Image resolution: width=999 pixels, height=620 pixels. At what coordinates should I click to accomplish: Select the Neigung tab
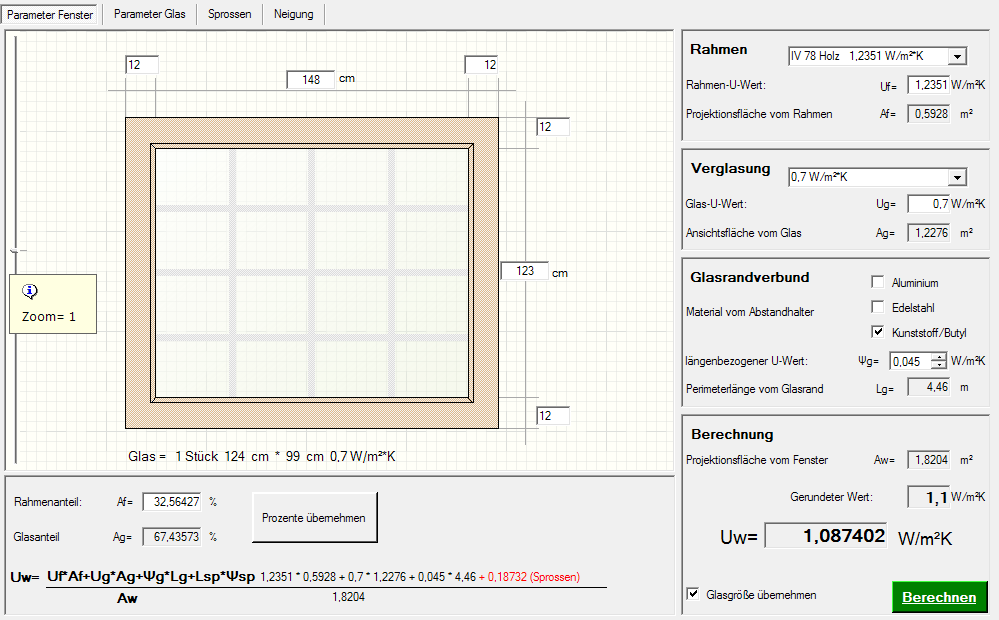(293, 14)
